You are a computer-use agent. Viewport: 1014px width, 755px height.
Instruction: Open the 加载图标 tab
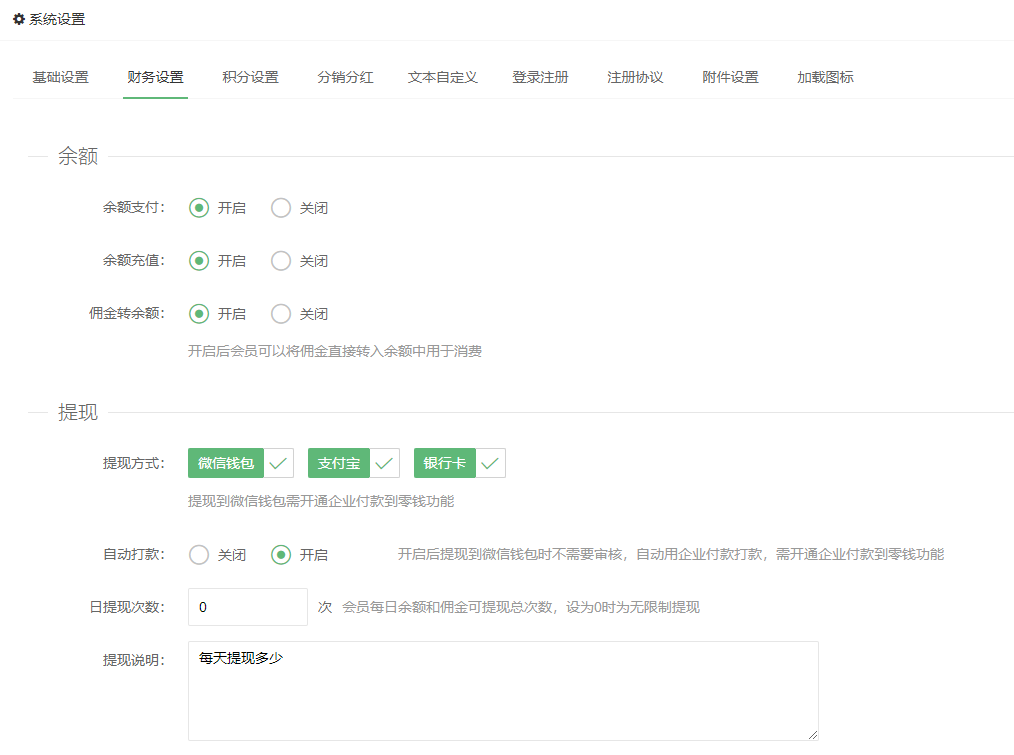pyautogui.click(x=825, y=77)
